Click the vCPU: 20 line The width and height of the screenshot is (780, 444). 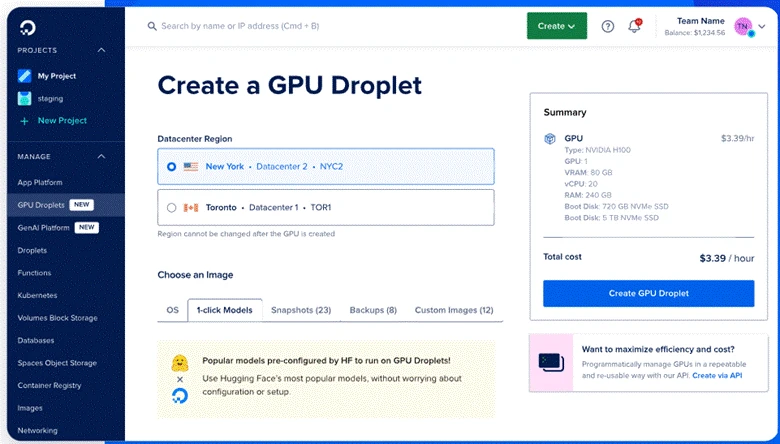(581, 184)
